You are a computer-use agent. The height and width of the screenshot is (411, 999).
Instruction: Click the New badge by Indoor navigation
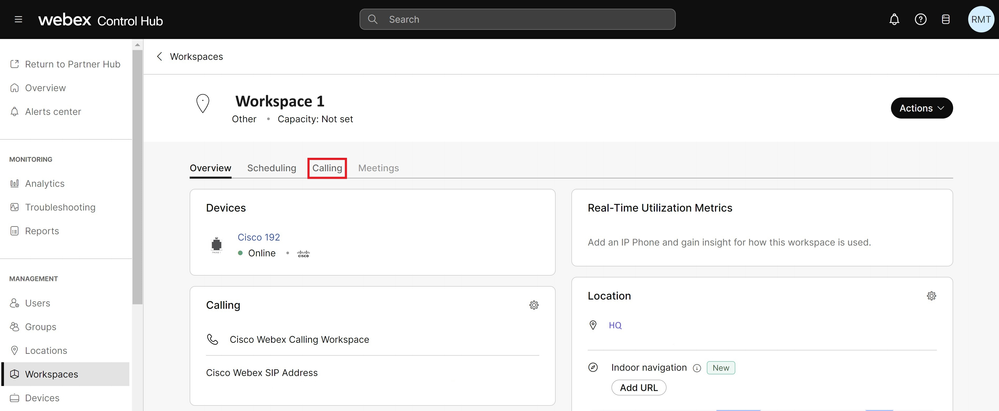pos(721,368)
